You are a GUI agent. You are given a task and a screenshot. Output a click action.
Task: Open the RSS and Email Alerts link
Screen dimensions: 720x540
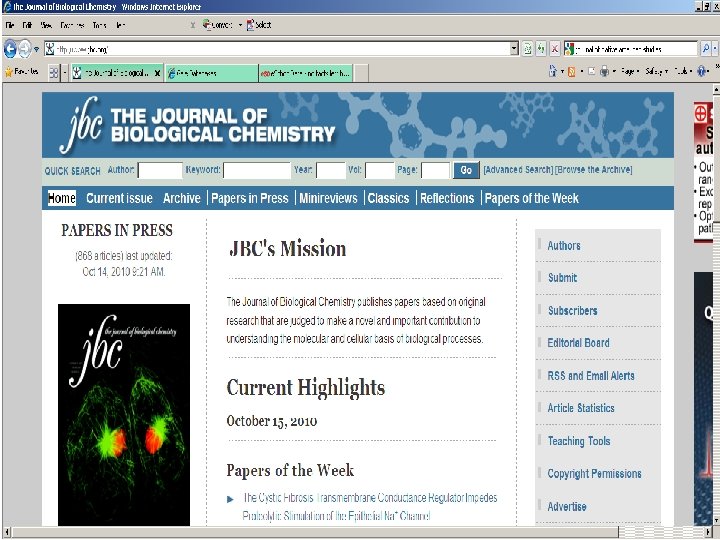click(591, 376)
